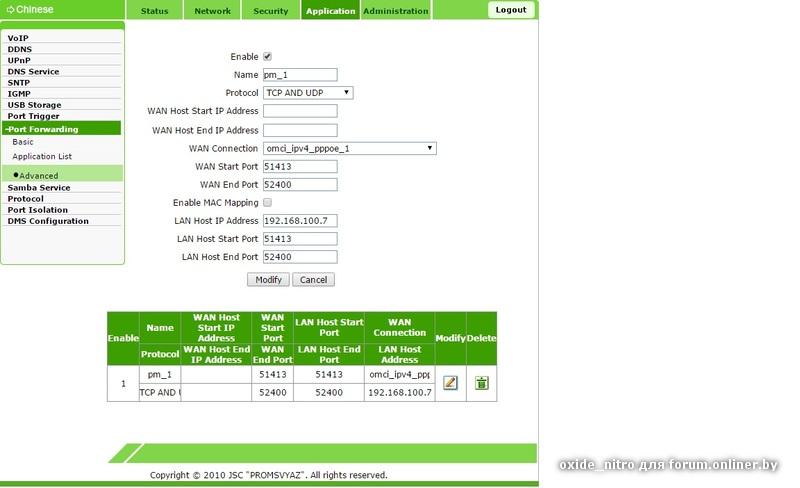This screenshot has width=800, height=488.
Task: Open the Administration tab
Action: tap(396, 11)
